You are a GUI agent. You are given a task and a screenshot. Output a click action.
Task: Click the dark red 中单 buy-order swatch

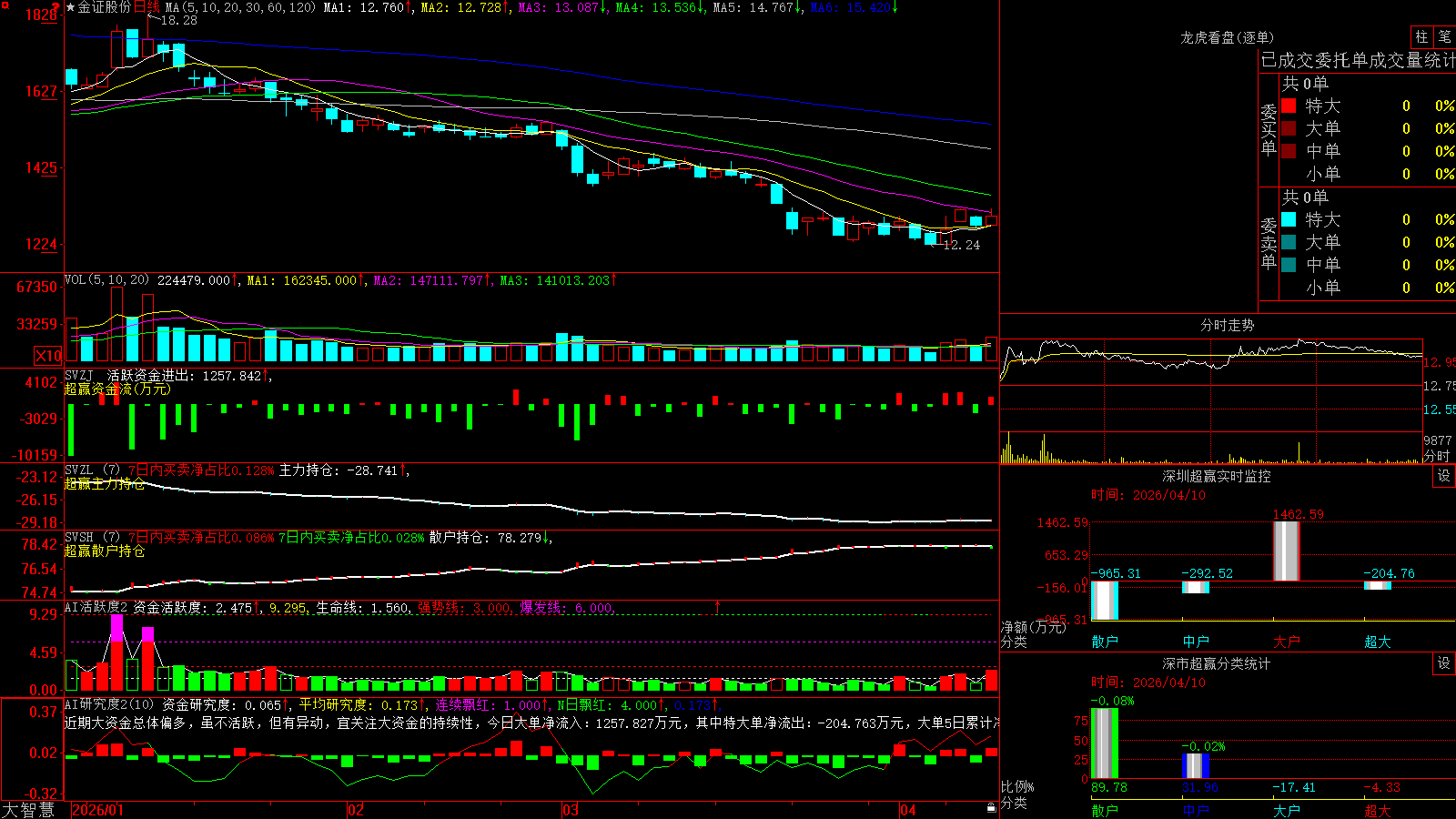(x=1289, y=151)
